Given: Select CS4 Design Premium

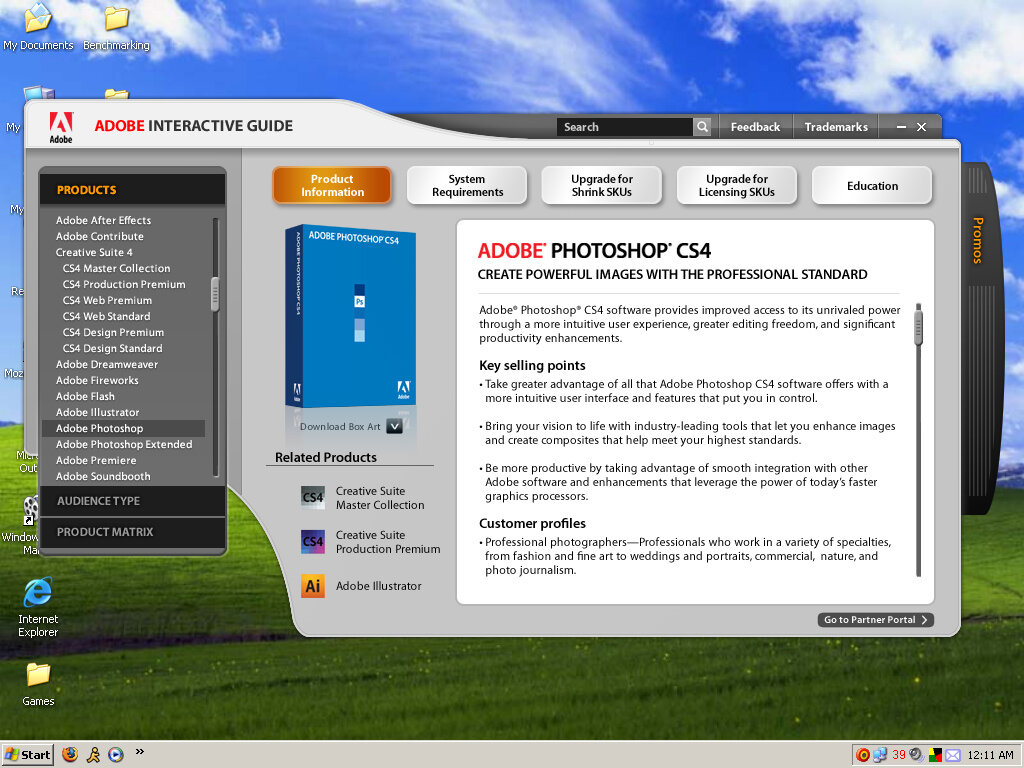Looking at the screenshot, I should tap(113, 332).
